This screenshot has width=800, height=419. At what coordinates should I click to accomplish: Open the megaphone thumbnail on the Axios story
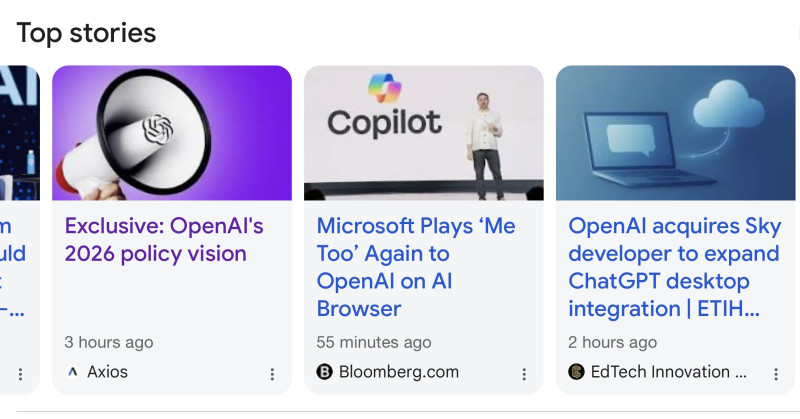172,133
